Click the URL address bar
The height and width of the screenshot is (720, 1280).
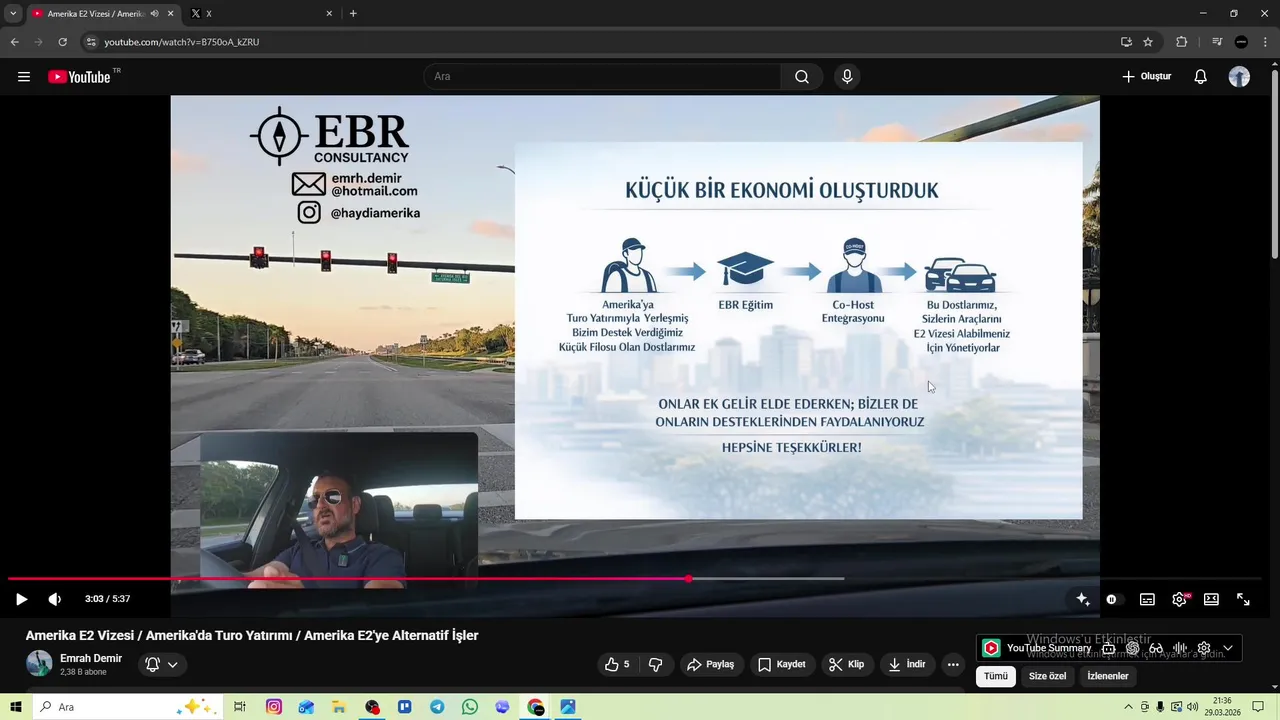606,42
